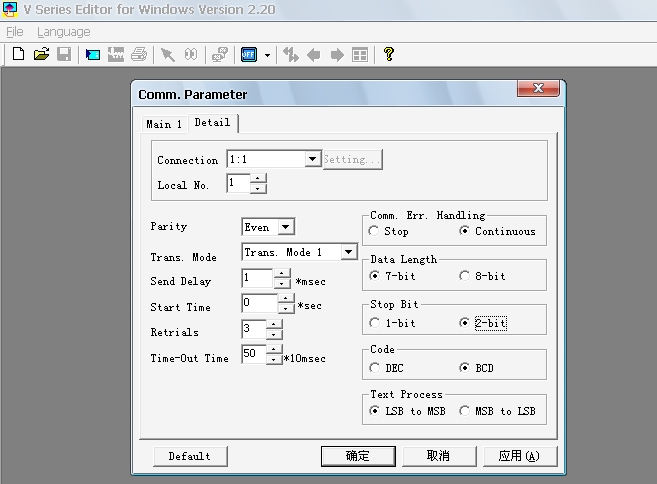Choose 8-bit data length

pyautogui.click(x=465, y=276)
